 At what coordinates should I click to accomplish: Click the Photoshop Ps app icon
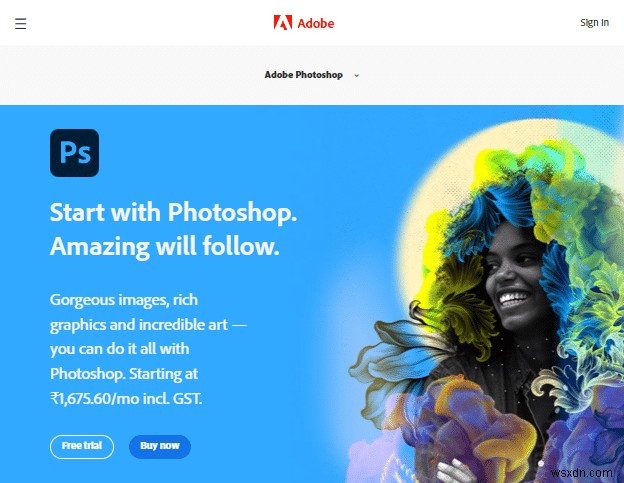[74, 153]
